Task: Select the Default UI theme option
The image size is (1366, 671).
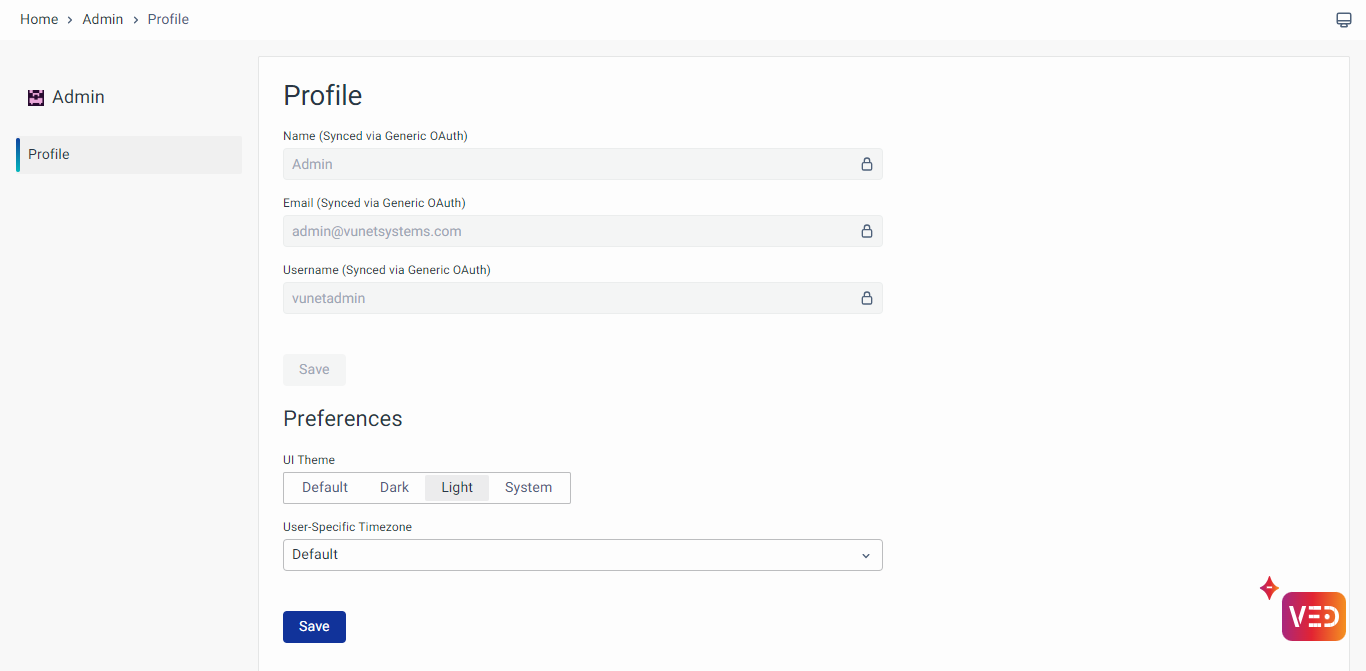Action: click(x=325, y=488)
